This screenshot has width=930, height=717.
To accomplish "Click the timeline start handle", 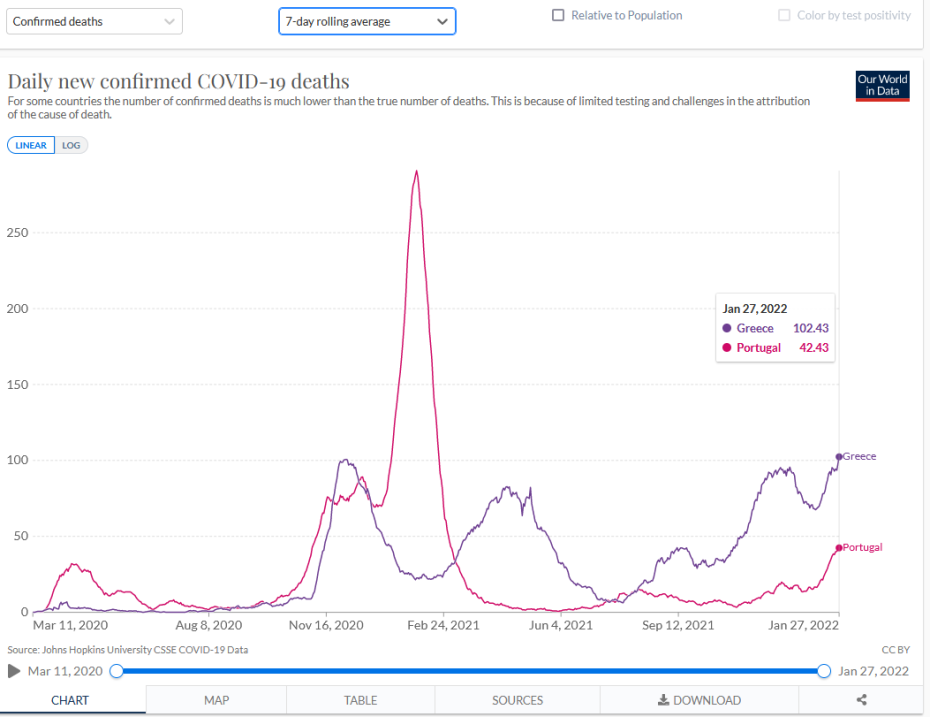I will [x=116, y=671].
